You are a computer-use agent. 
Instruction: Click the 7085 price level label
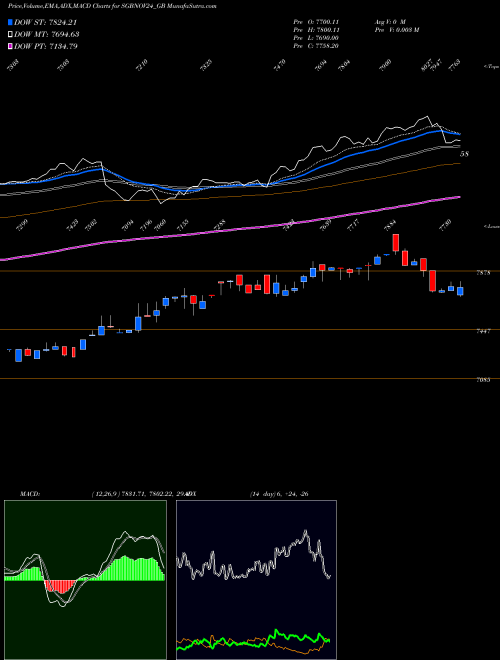point(483,380)
